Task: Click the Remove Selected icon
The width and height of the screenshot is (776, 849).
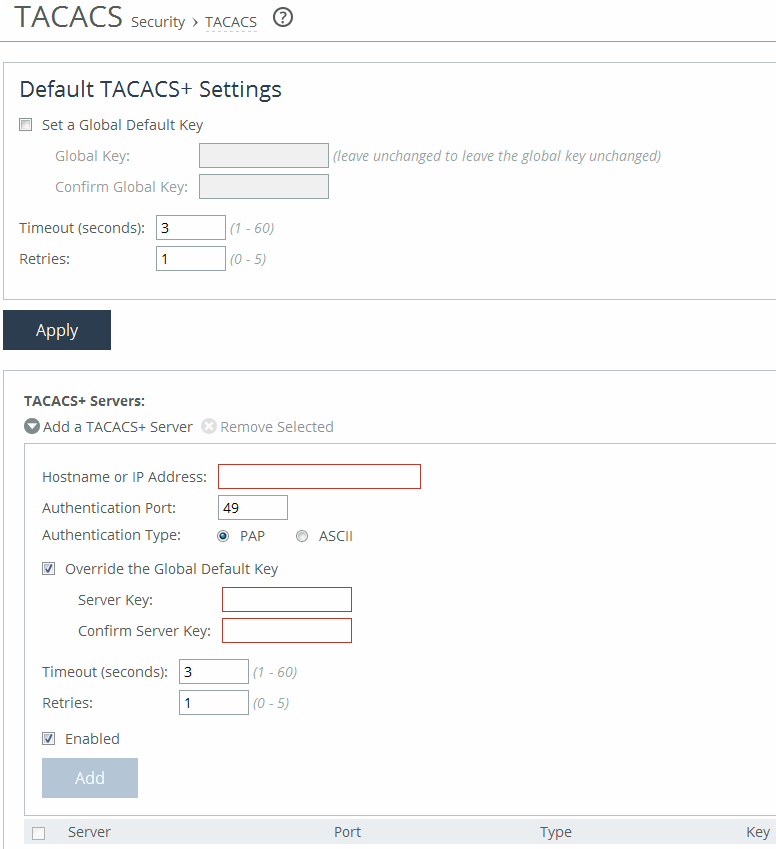Action: point(208,427)
